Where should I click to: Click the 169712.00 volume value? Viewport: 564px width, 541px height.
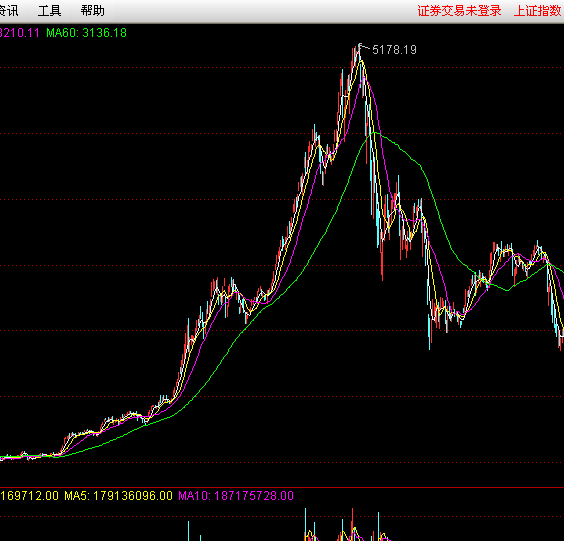[29, 496]
